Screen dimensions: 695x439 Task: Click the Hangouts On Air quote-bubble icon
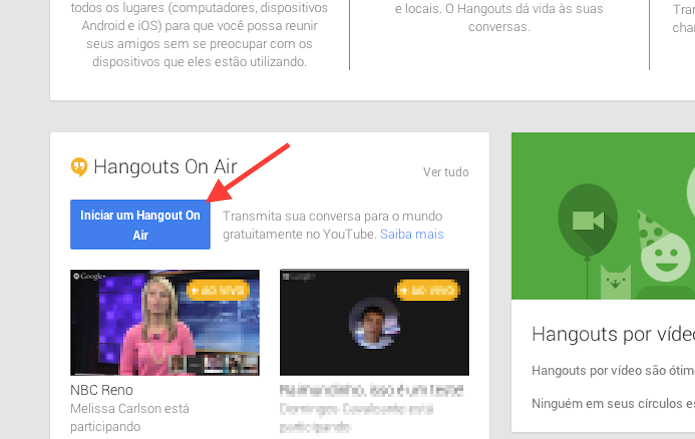coord(79,167)
